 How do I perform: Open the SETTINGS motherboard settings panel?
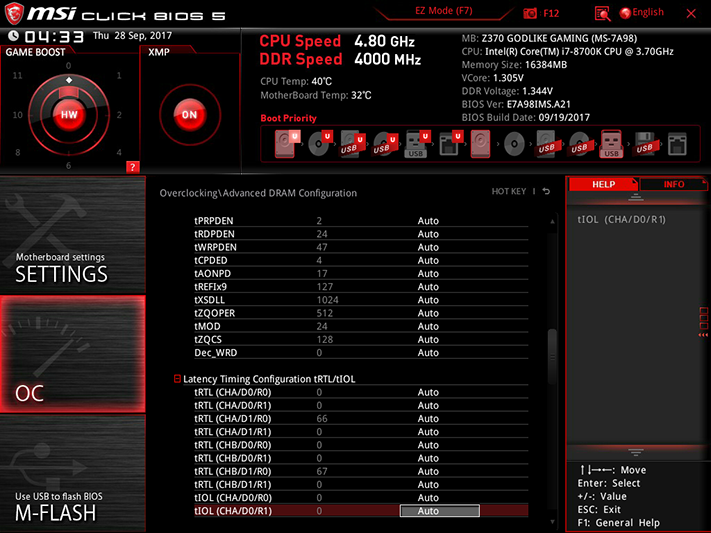click(73, 235)
